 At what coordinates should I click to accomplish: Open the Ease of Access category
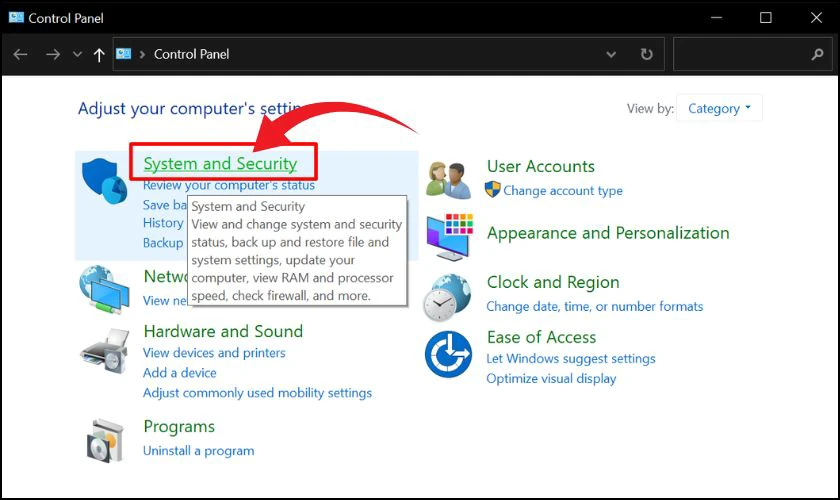tap(541, 337)
